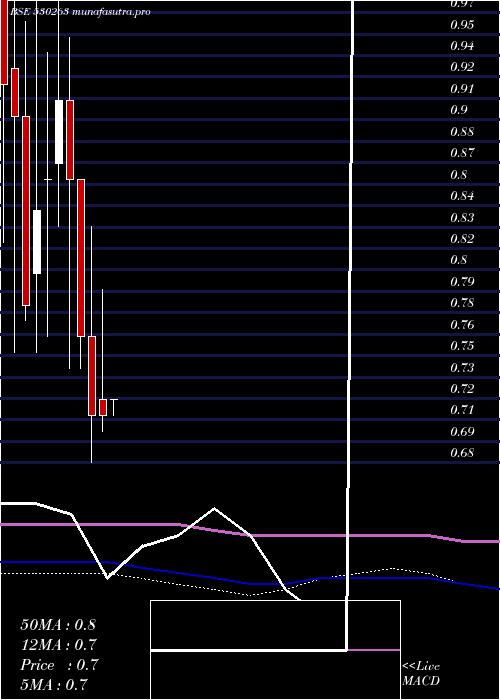Screen dimensions: 500x700
Task: Select the 0.71 price axis label
Action: pyautogui.click(x=462, y=410)
